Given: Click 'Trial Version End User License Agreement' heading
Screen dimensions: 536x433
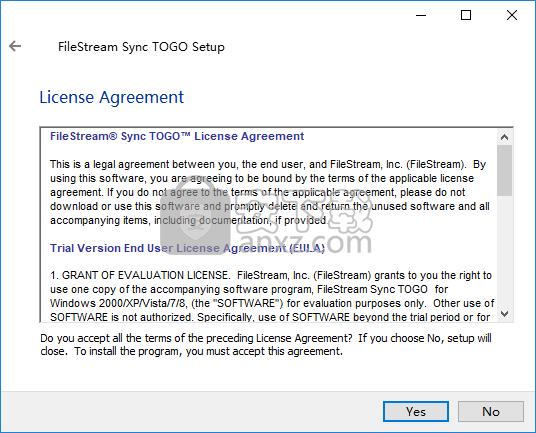Looking at the screenshot, I should pos(187,248).
